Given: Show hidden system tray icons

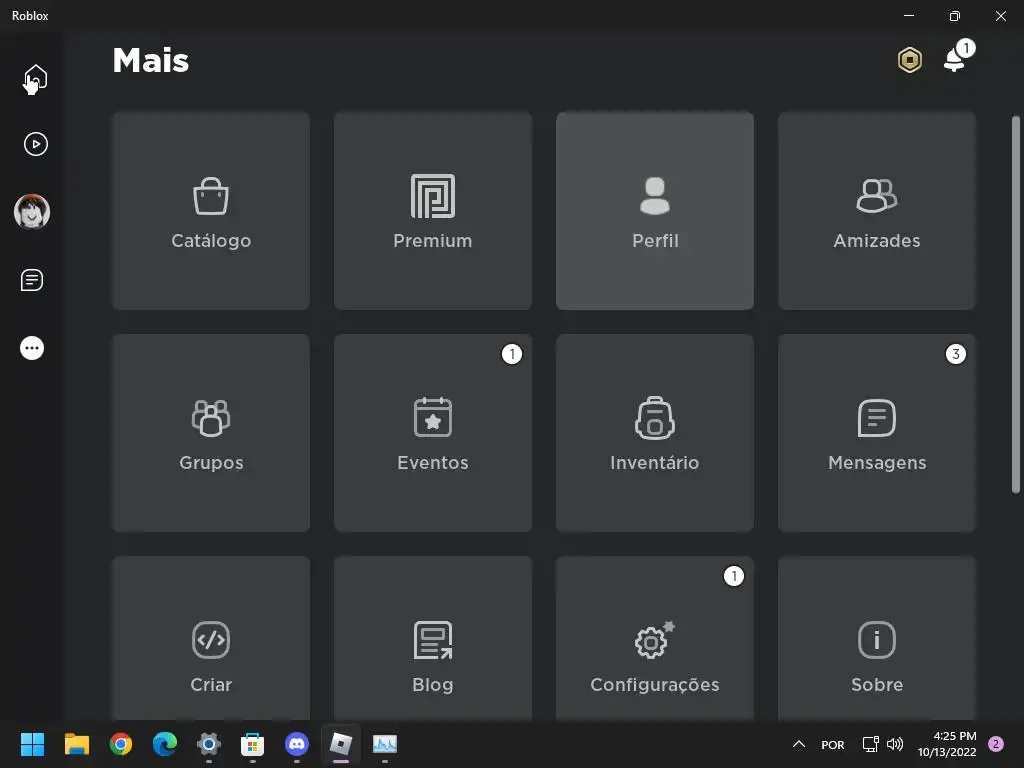Looking at the screenshot, I should pos(799,744).
